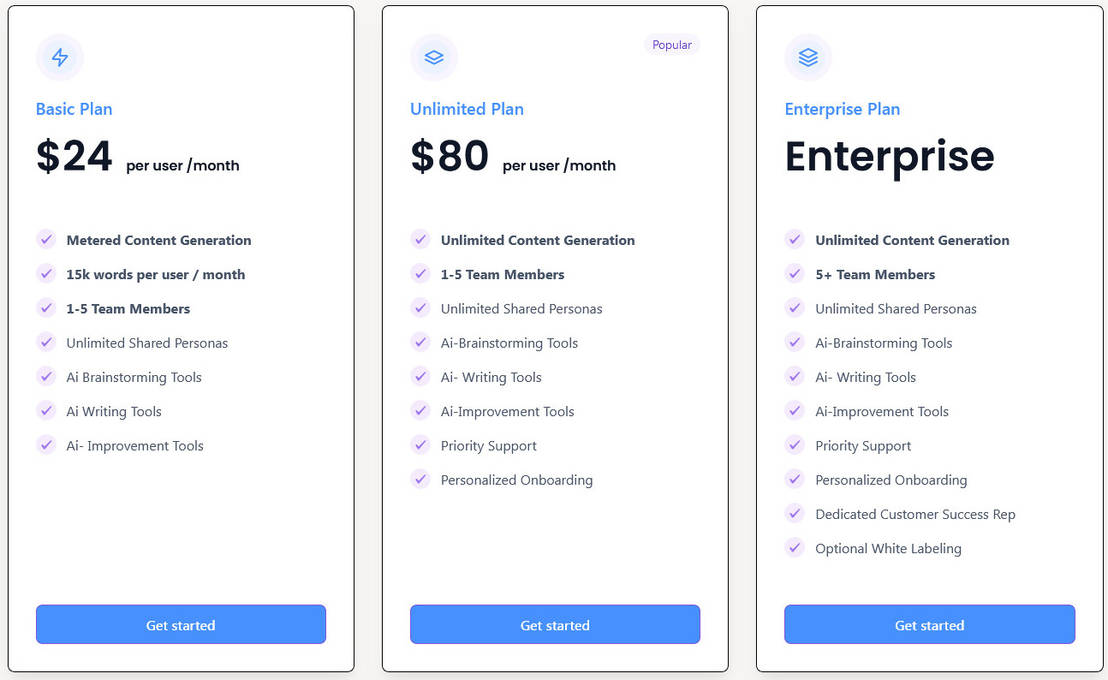The height and width of the screenshot is (680, 1108).
Task: Click the checkmark beside Priority Support in Unlimited Plan
Action: 420,446
